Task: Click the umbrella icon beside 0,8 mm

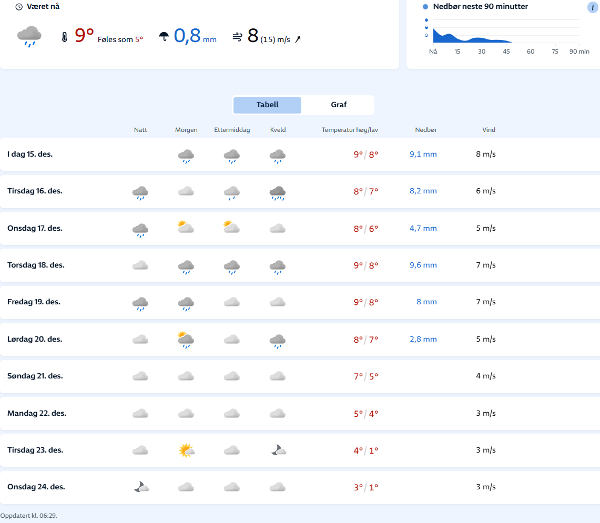Action: (162, 38)
